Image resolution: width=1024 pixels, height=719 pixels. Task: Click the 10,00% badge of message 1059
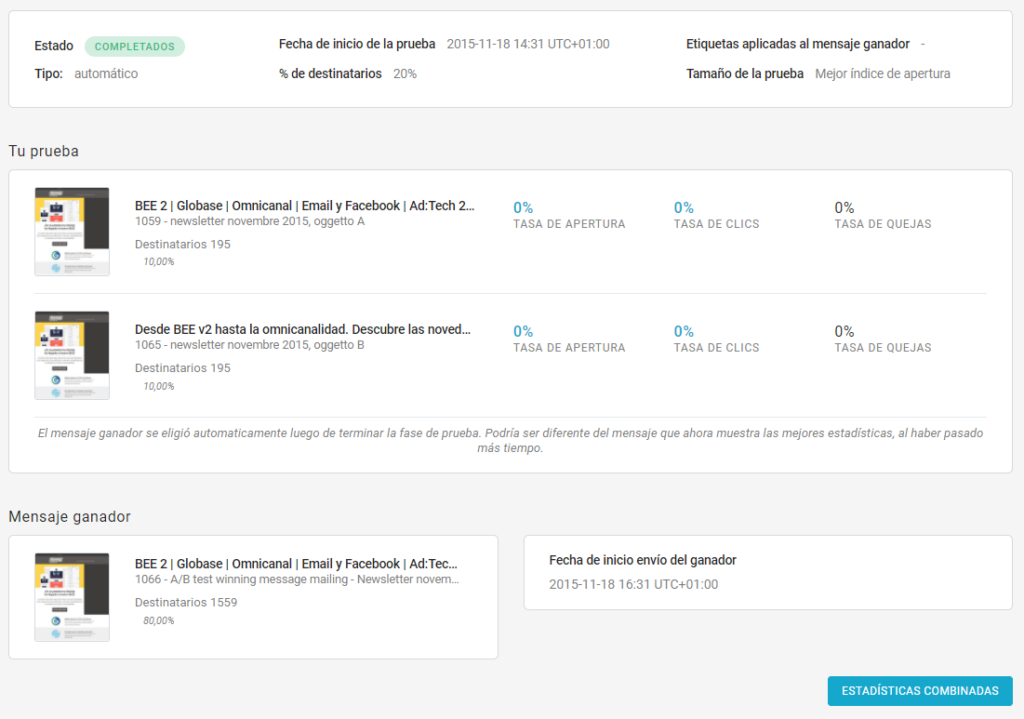pos(158,262)
